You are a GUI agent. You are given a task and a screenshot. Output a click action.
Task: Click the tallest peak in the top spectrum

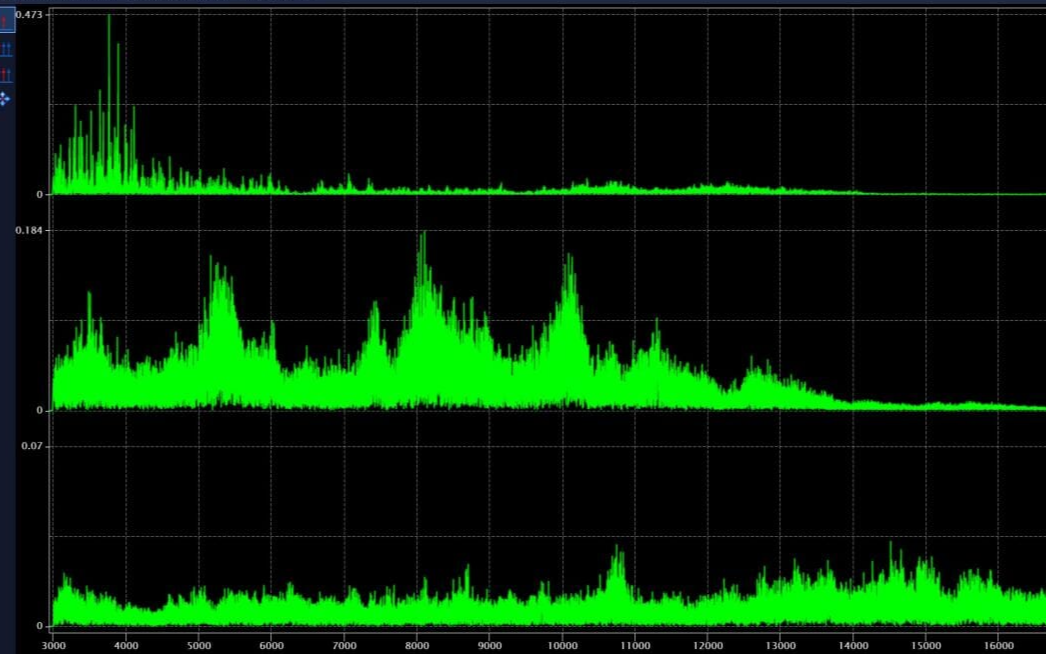109,18
